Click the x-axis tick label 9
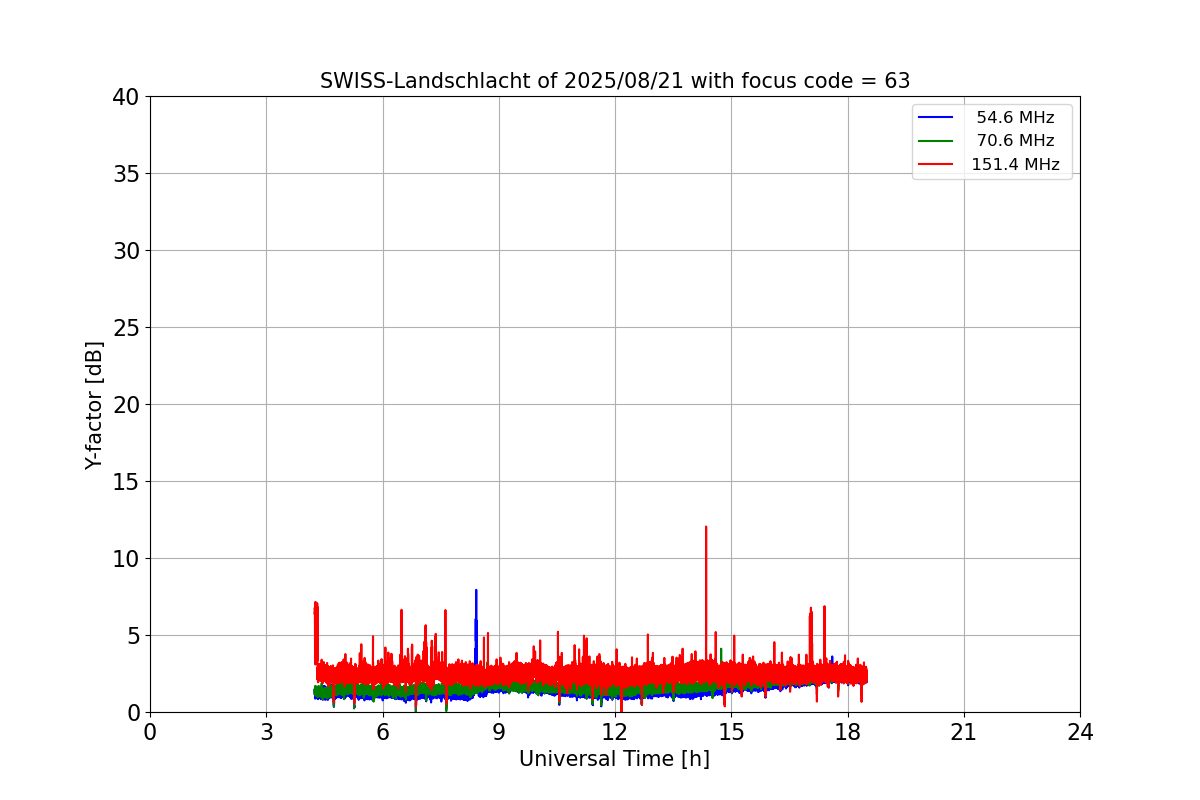Screen dimensions: 1200x800 point(499,732)
